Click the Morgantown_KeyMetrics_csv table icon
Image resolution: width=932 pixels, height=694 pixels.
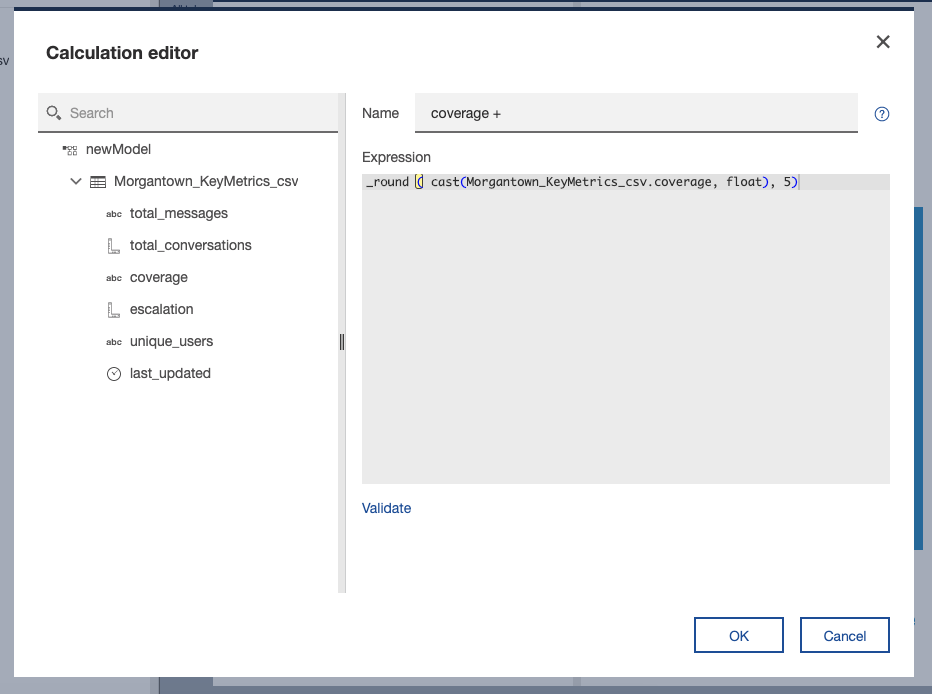pos(97,182)
